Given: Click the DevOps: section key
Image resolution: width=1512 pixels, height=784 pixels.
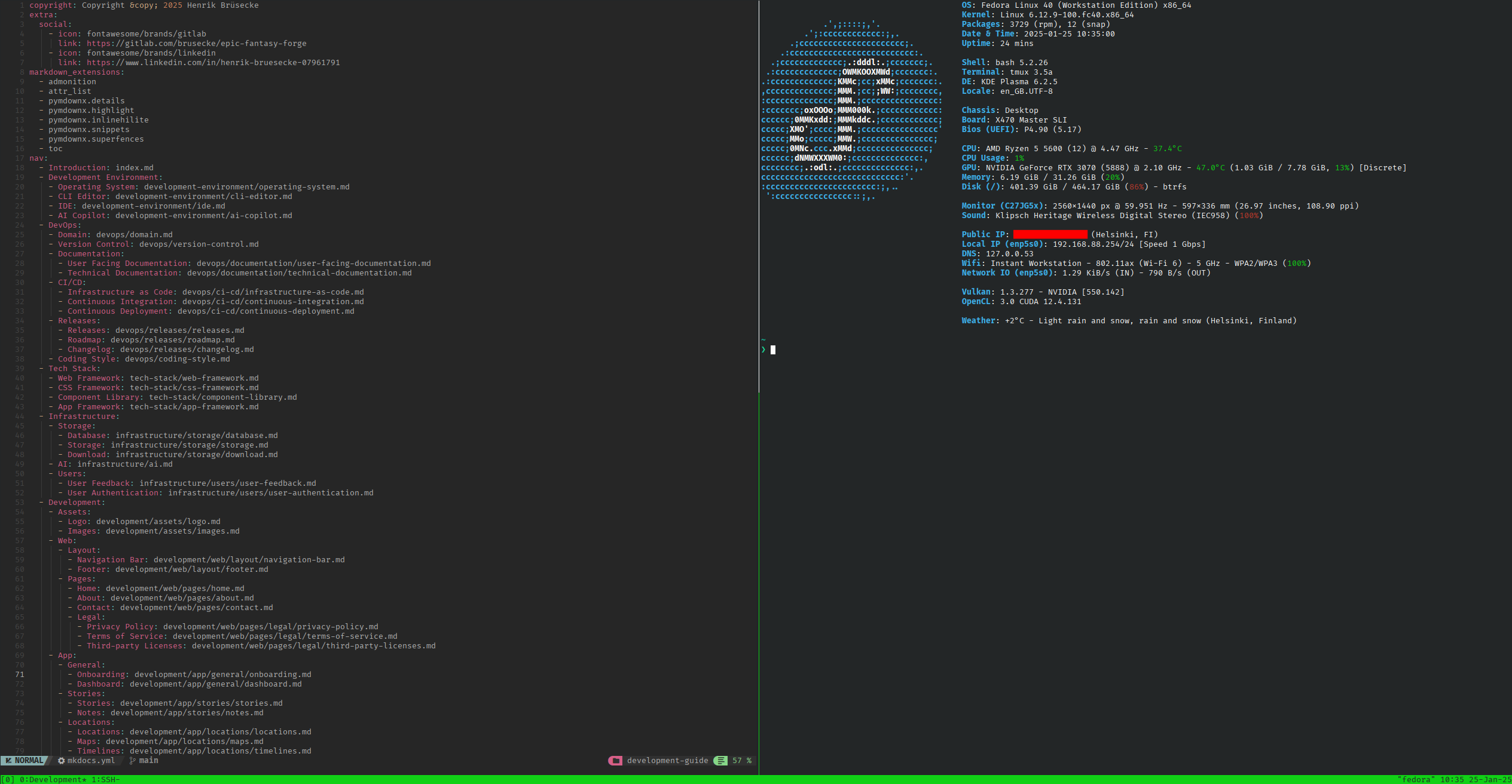Looking at the screenshot, I should [65, 225].
